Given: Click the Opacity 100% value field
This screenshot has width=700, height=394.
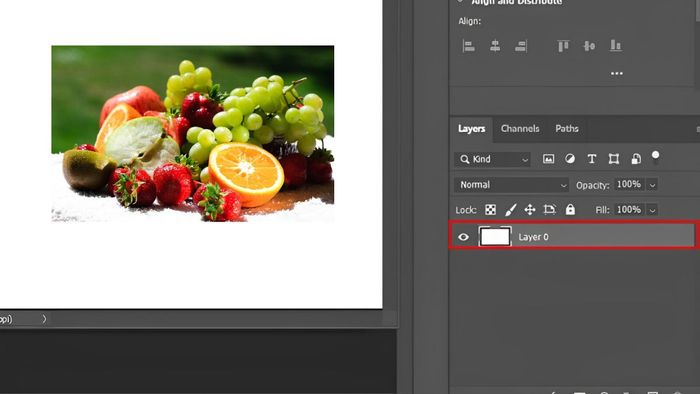Looking at the screenshot, I should [629, 184].
